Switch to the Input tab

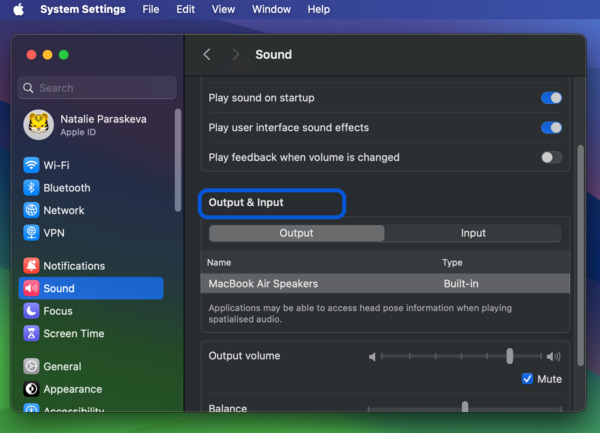[473, 233]
